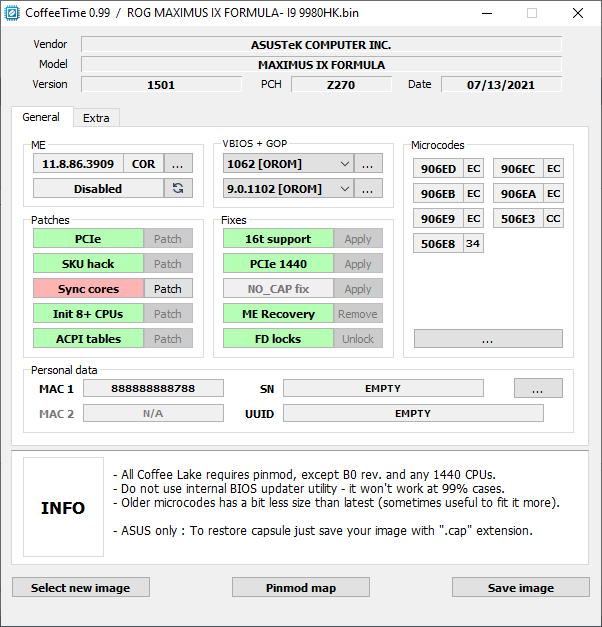The height and width of the screenshot is (627, 602).
Task: Select the General tab
Action: tap(41, 117)
